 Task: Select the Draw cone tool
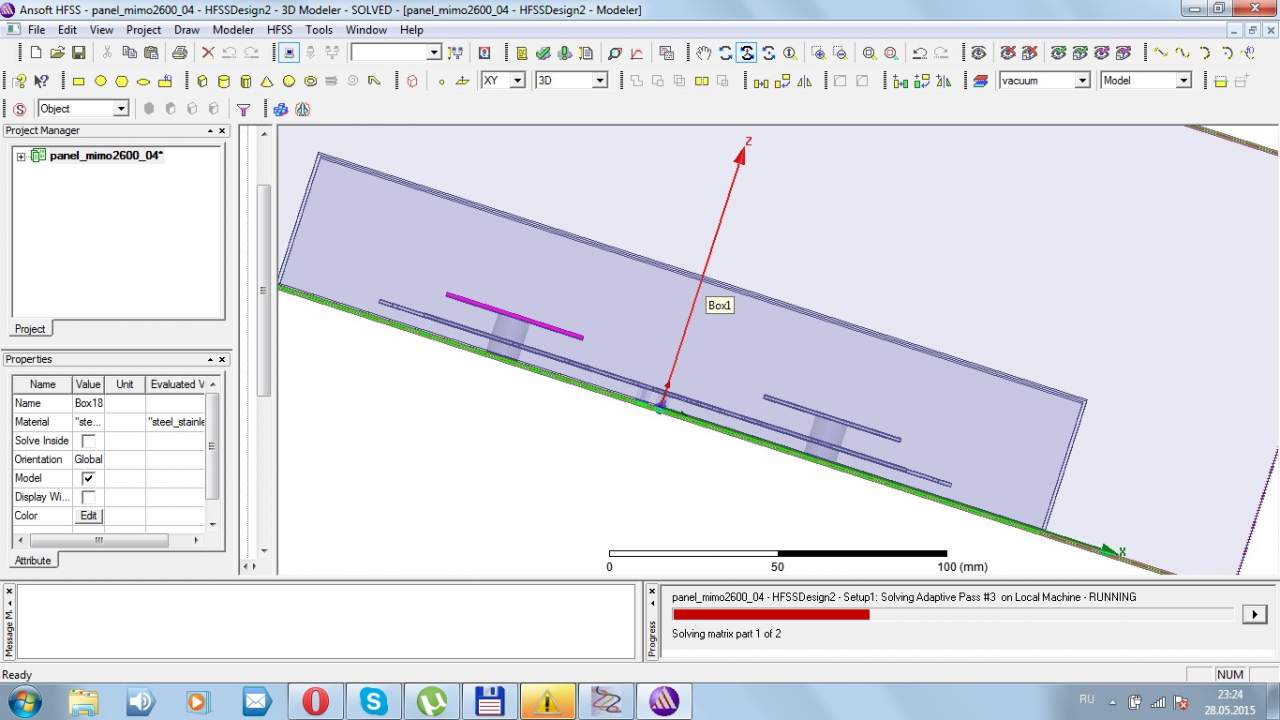coord(267,81)
